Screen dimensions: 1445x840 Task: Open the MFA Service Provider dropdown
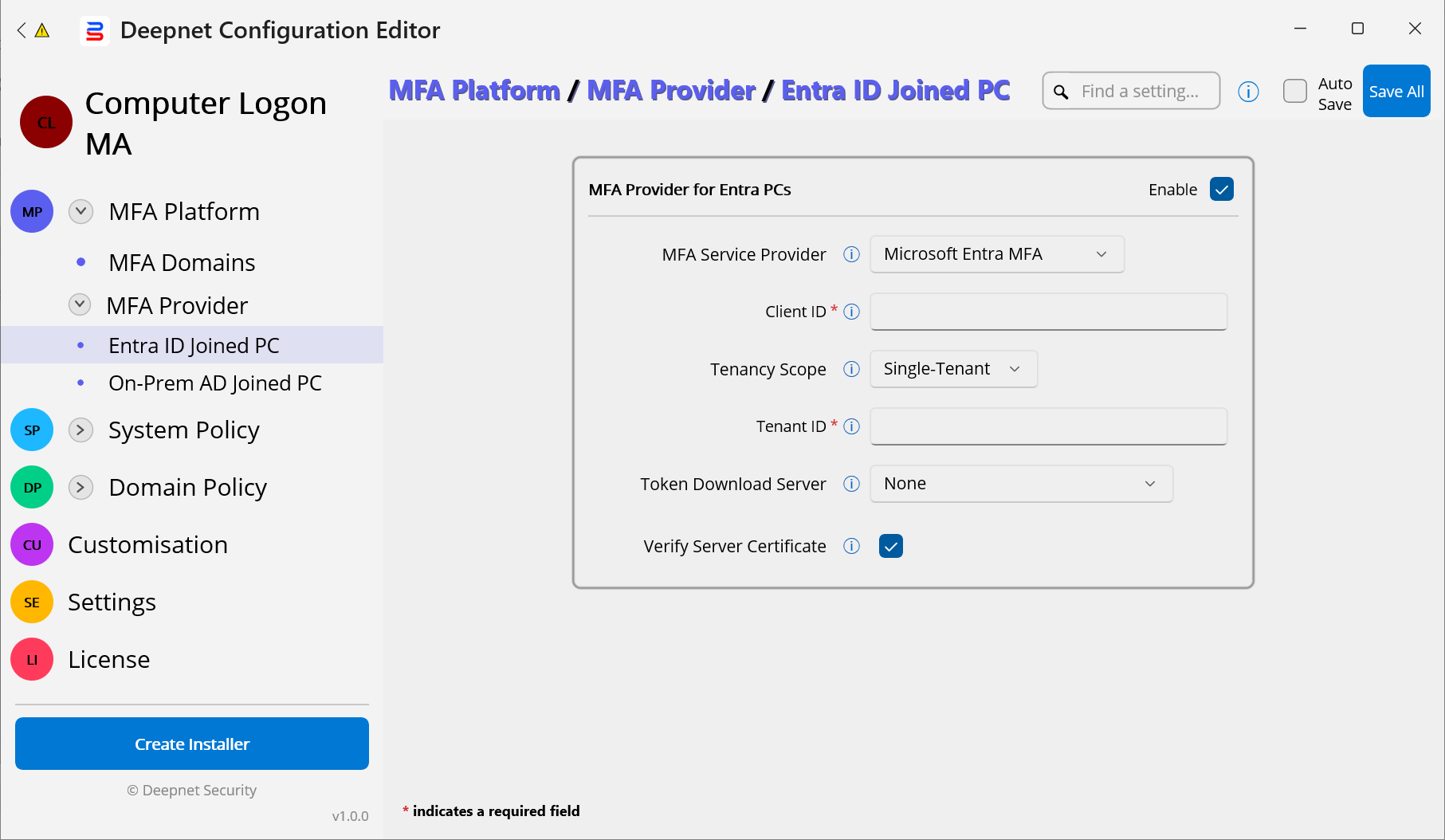coord(996,254)
